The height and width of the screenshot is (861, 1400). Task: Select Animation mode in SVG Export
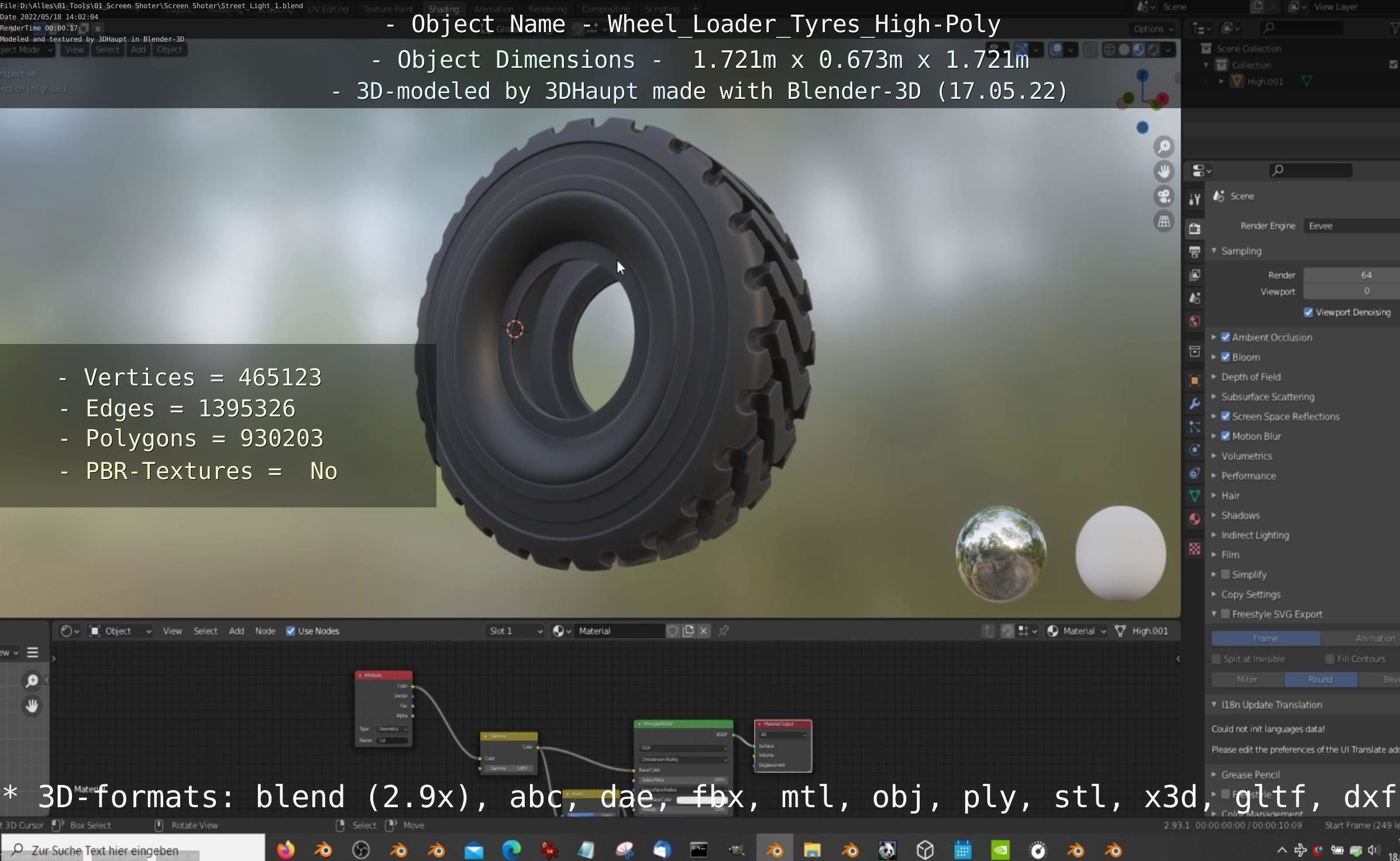pos(1360,638)
